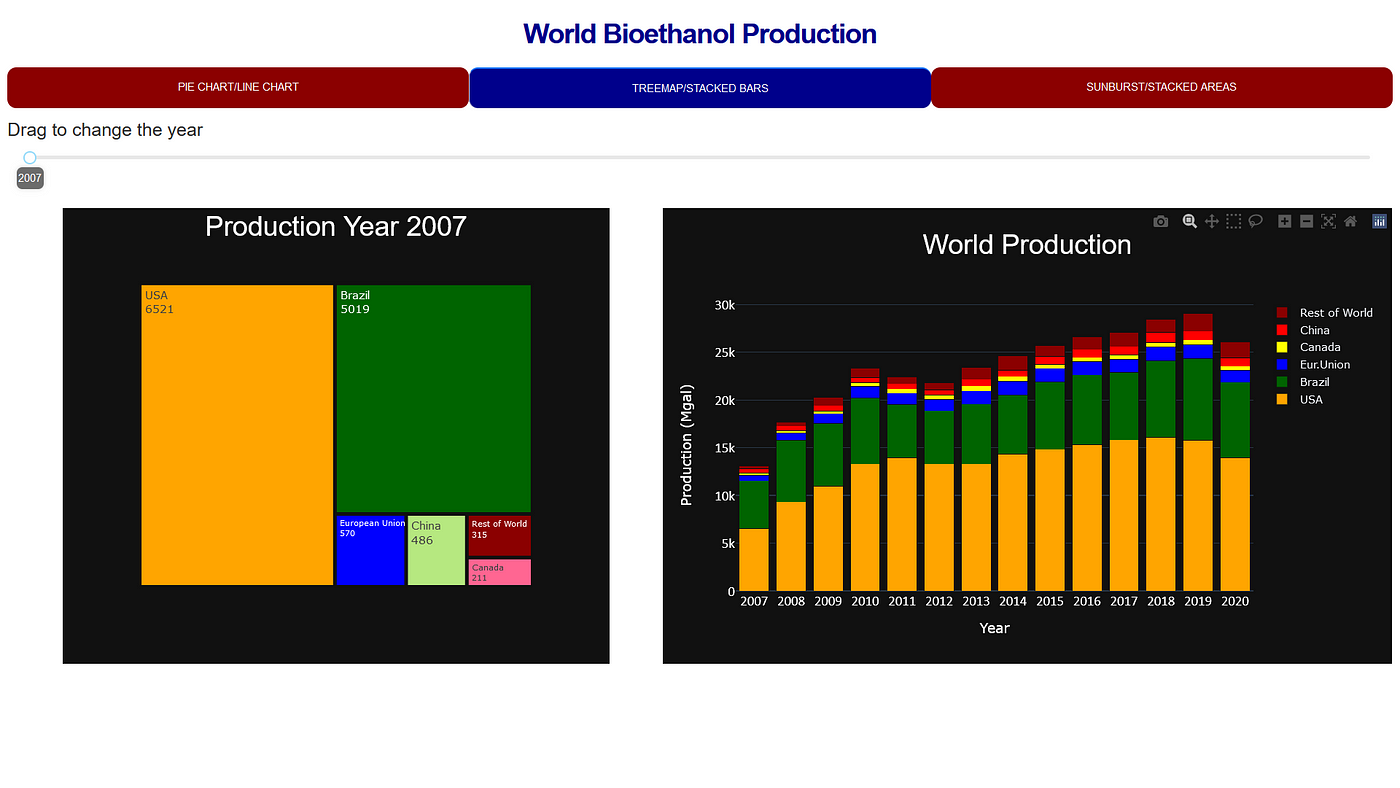The width and height of the screenshot is (1400, 788).
Task: Toggle Eur.Union legend entry
Action: (x=1313, y=365)
